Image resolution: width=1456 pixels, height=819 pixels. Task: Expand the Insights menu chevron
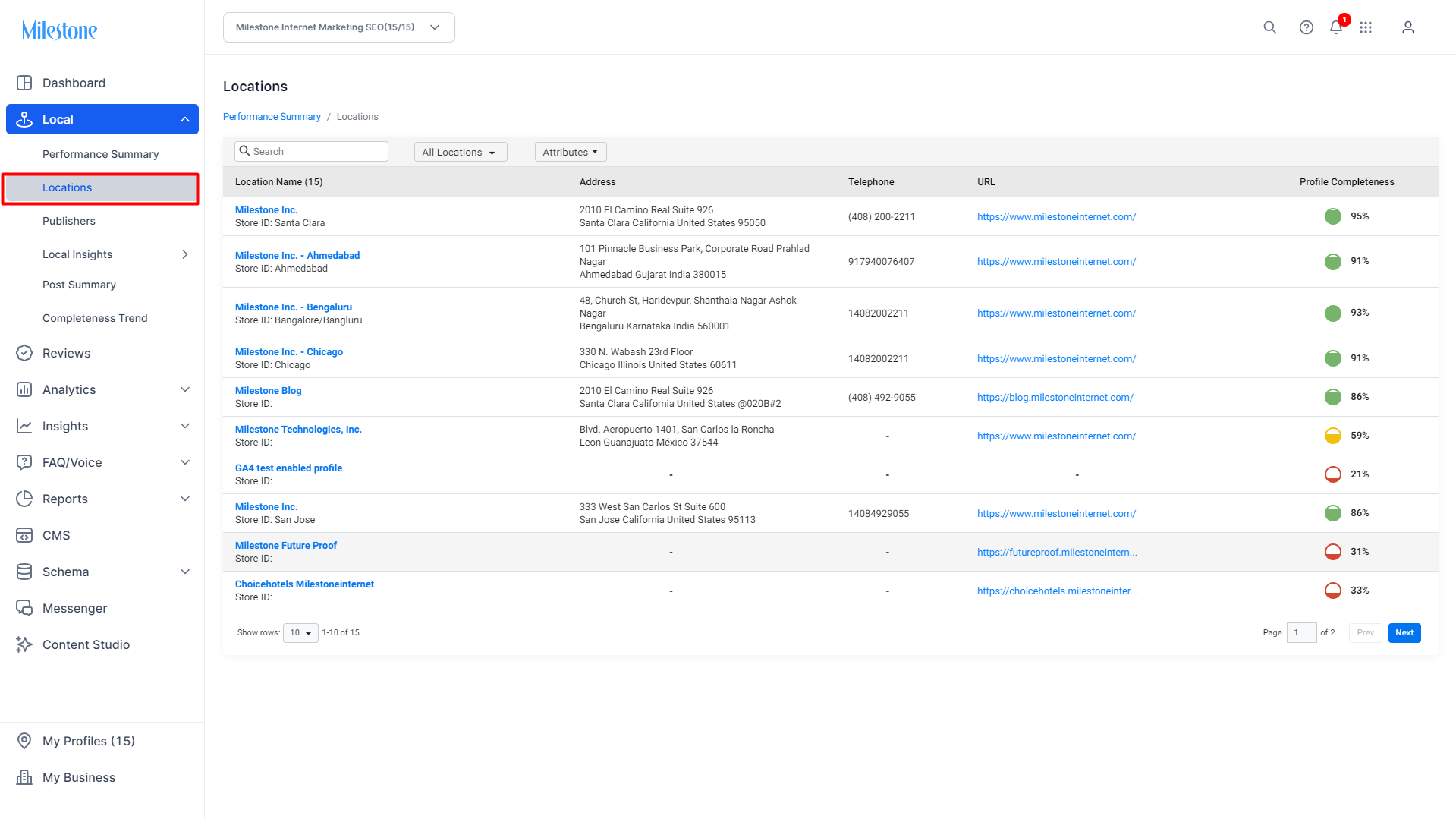(x=185, y=426)
